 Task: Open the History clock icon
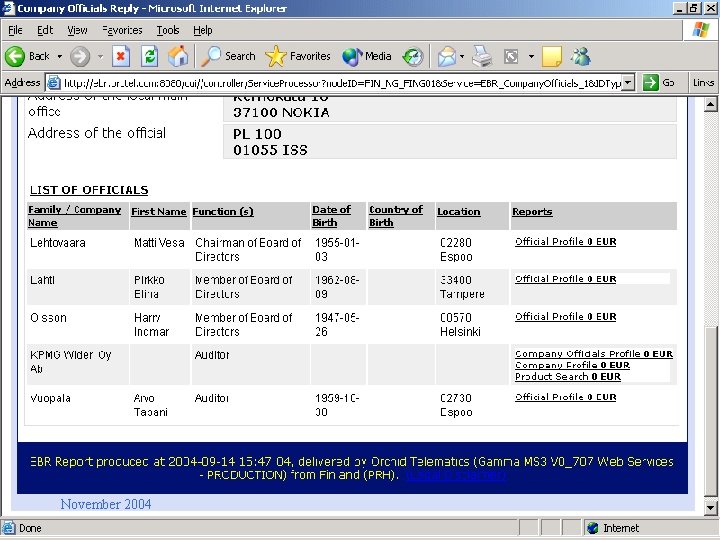[x=412, y=56]
